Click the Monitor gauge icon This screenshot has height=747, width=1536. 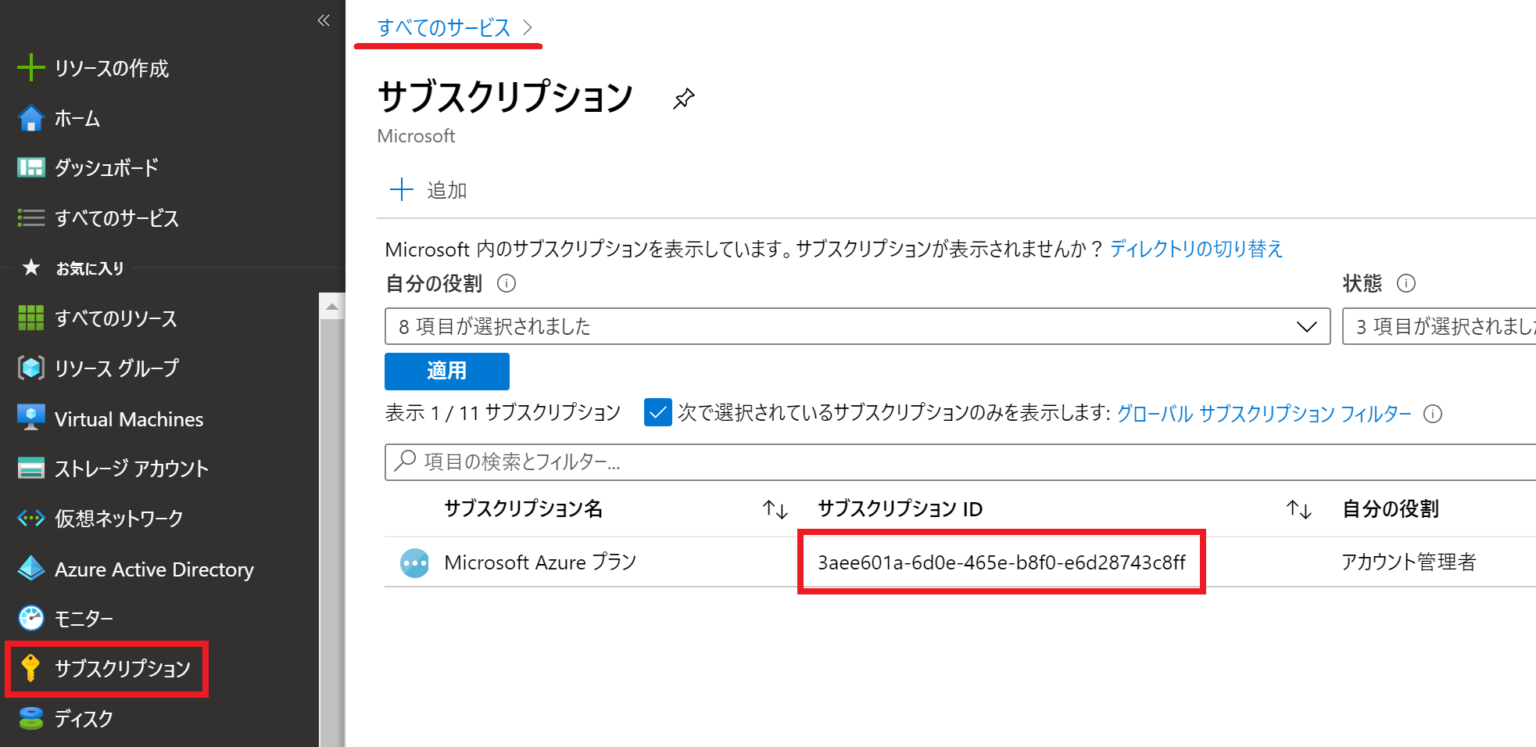[x=31, y=619]
